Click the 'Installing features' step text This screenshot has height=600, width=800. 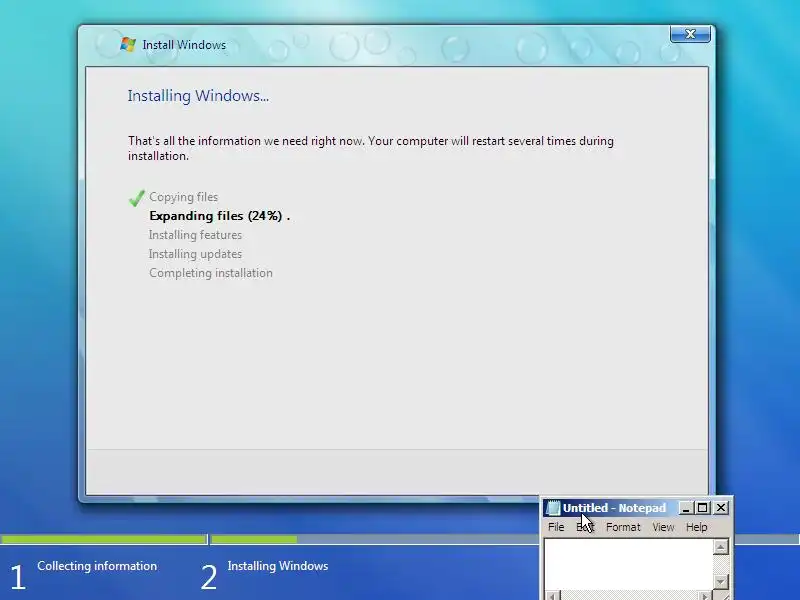pyautogui.click(x=195, y=235)
